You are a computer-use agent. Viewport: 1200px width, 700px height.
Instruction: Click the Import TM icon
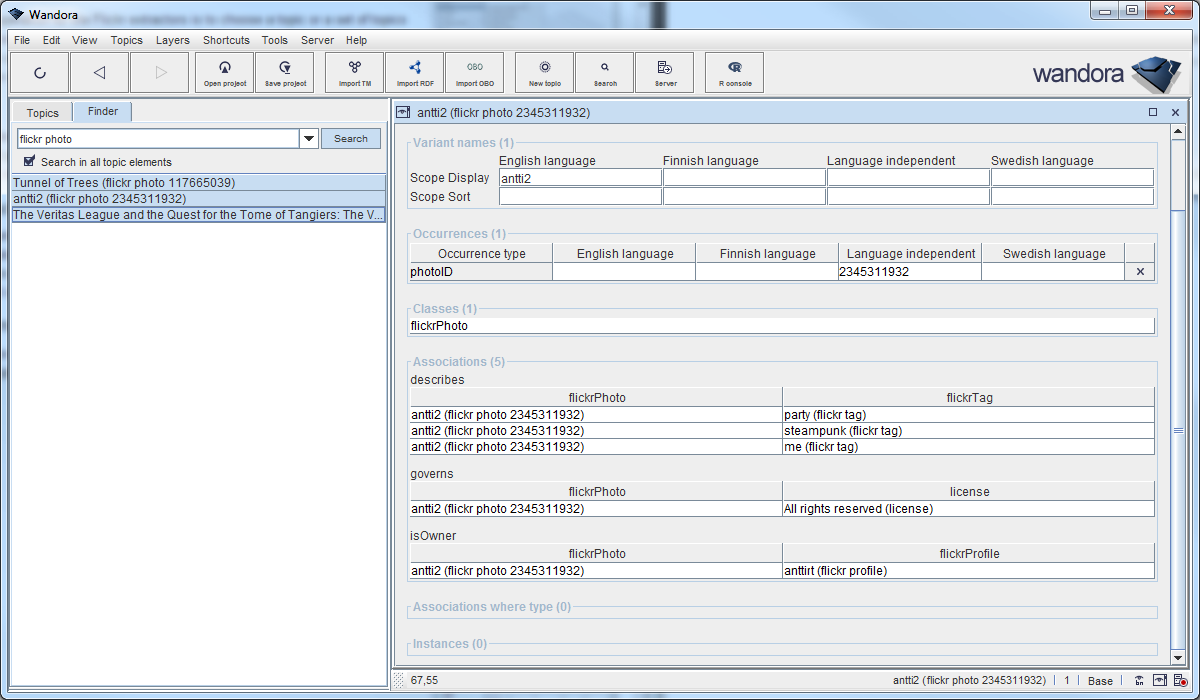point(355,73)
